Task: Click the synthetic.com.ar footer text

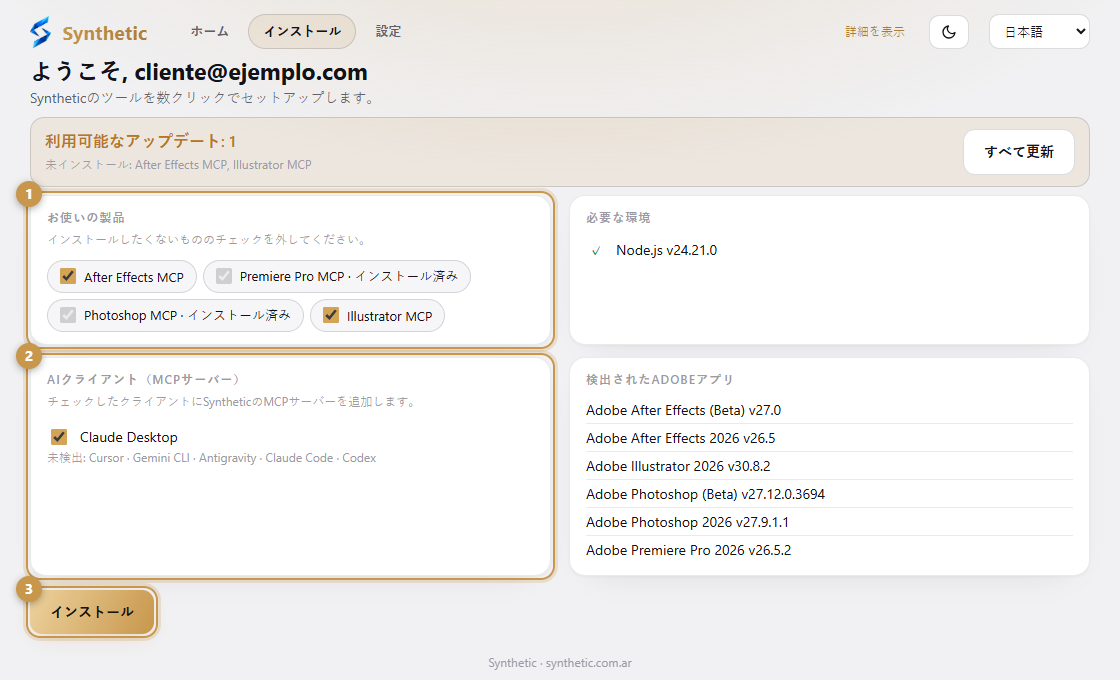Action: coord(589,663)
